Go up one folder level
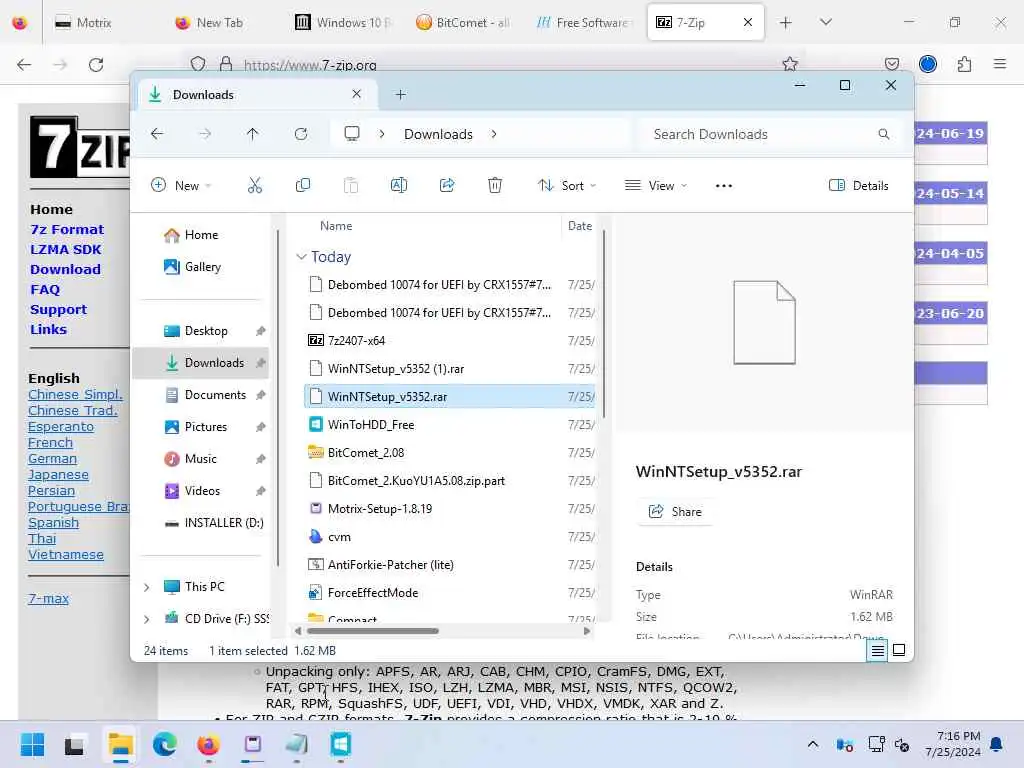 pos(253,134)
